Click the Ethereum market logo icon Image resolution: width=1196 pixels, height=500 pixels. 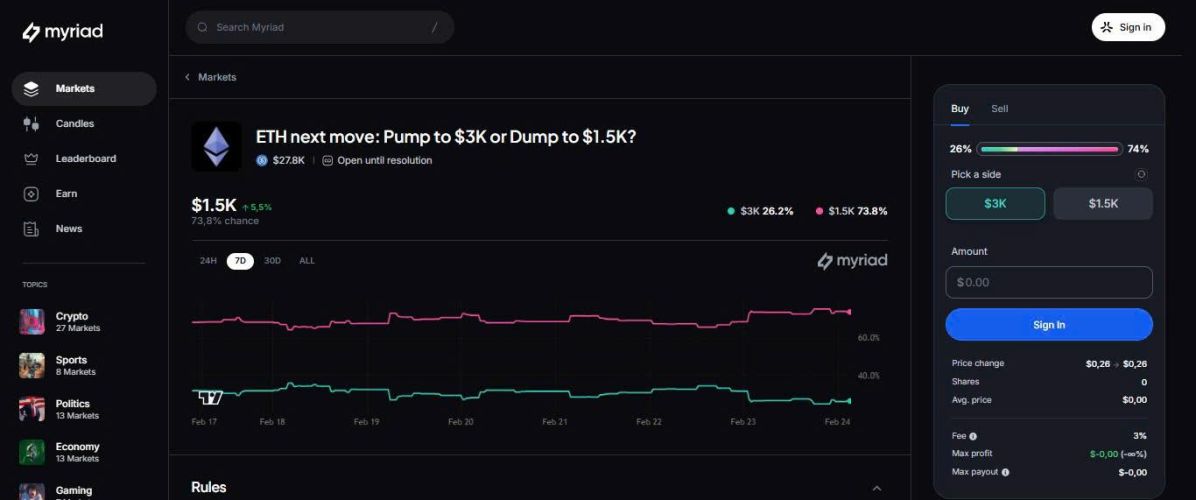coord(216,147)
